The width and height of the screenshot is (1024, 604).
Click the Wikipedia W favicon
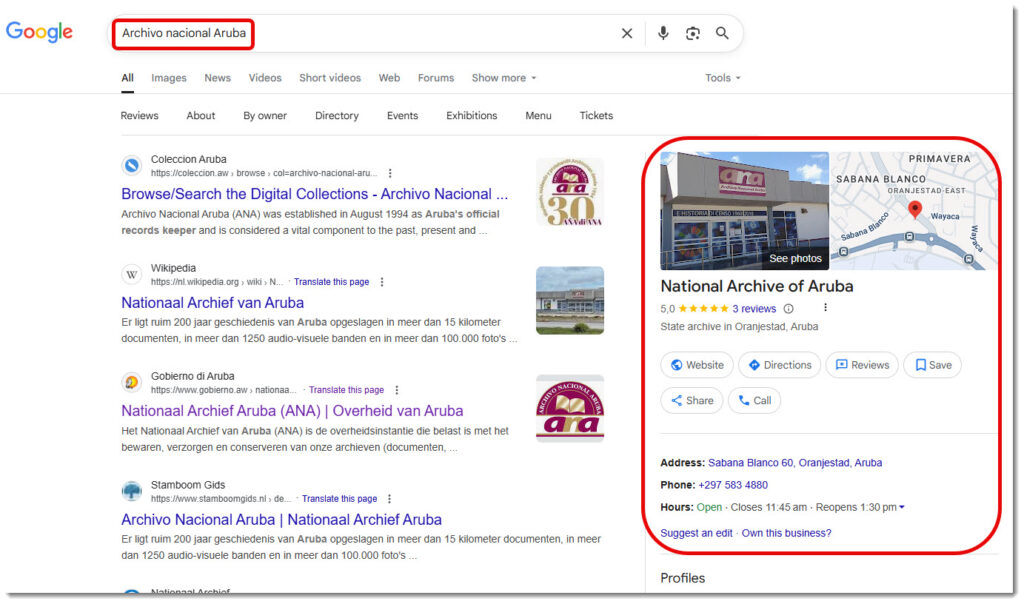(x=132, y=274)
